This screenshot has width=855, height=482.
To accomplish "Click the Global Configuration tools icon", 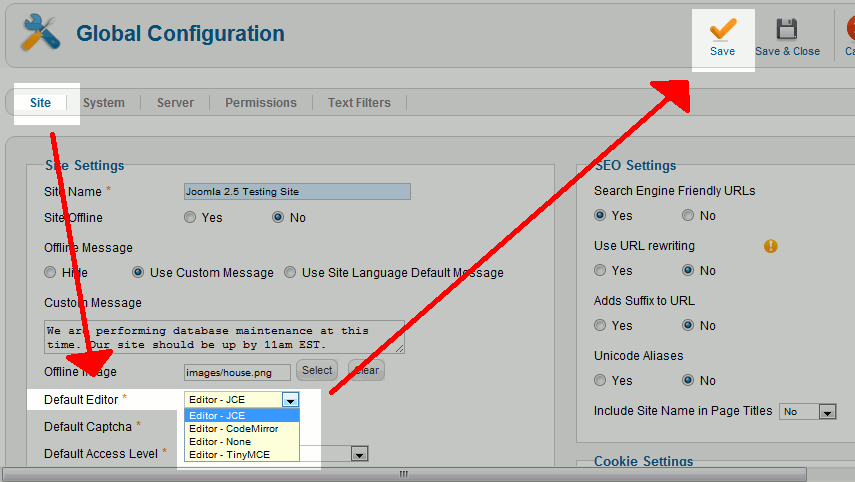I will [41, 33].
